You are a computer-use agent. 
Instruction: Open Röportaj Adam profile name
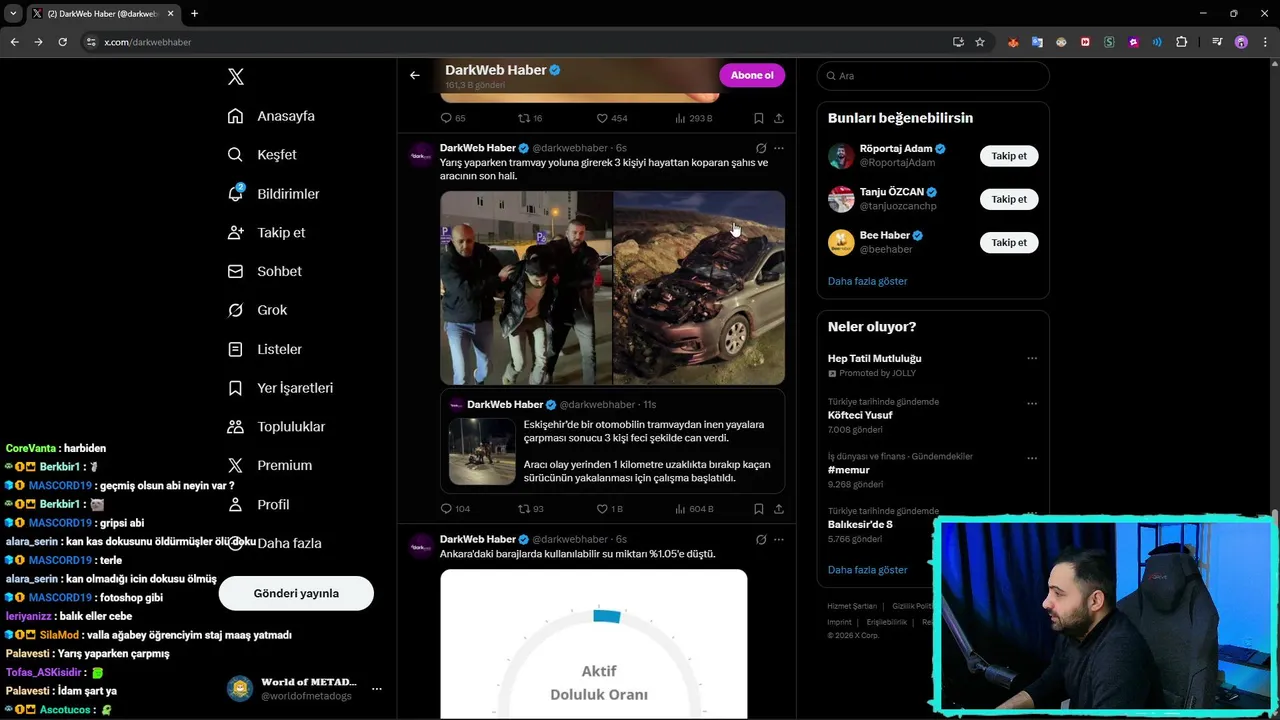click(896, 149)
